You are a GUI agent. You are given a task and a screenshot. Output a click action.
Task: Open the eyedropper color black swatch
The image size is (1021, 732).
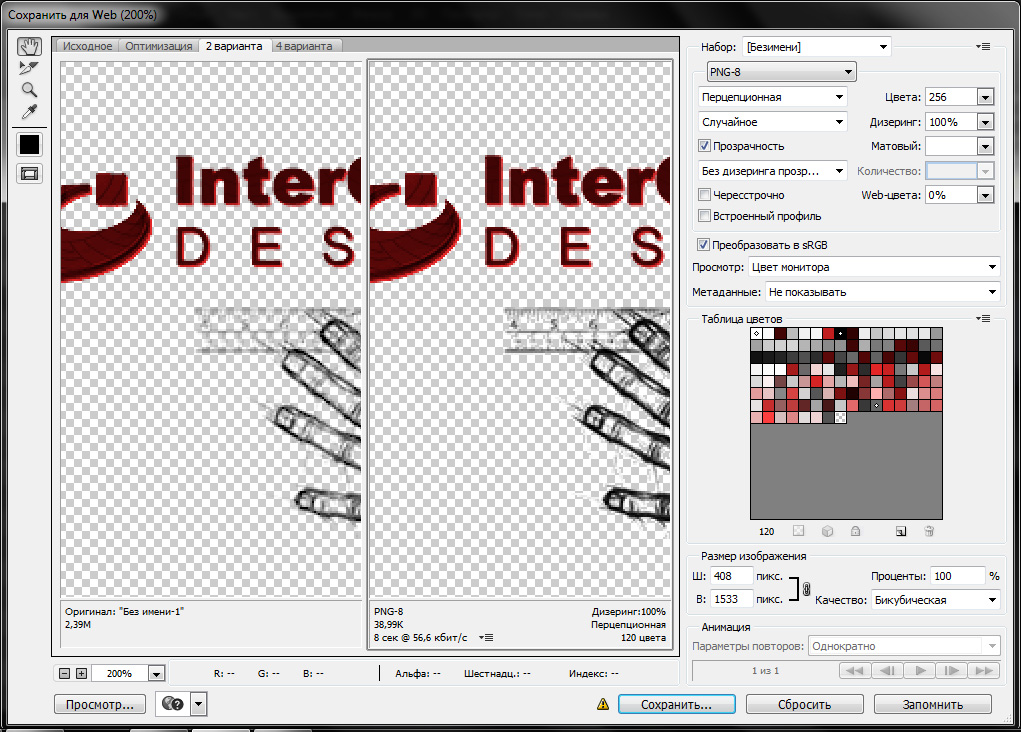[x=29, y=145]
